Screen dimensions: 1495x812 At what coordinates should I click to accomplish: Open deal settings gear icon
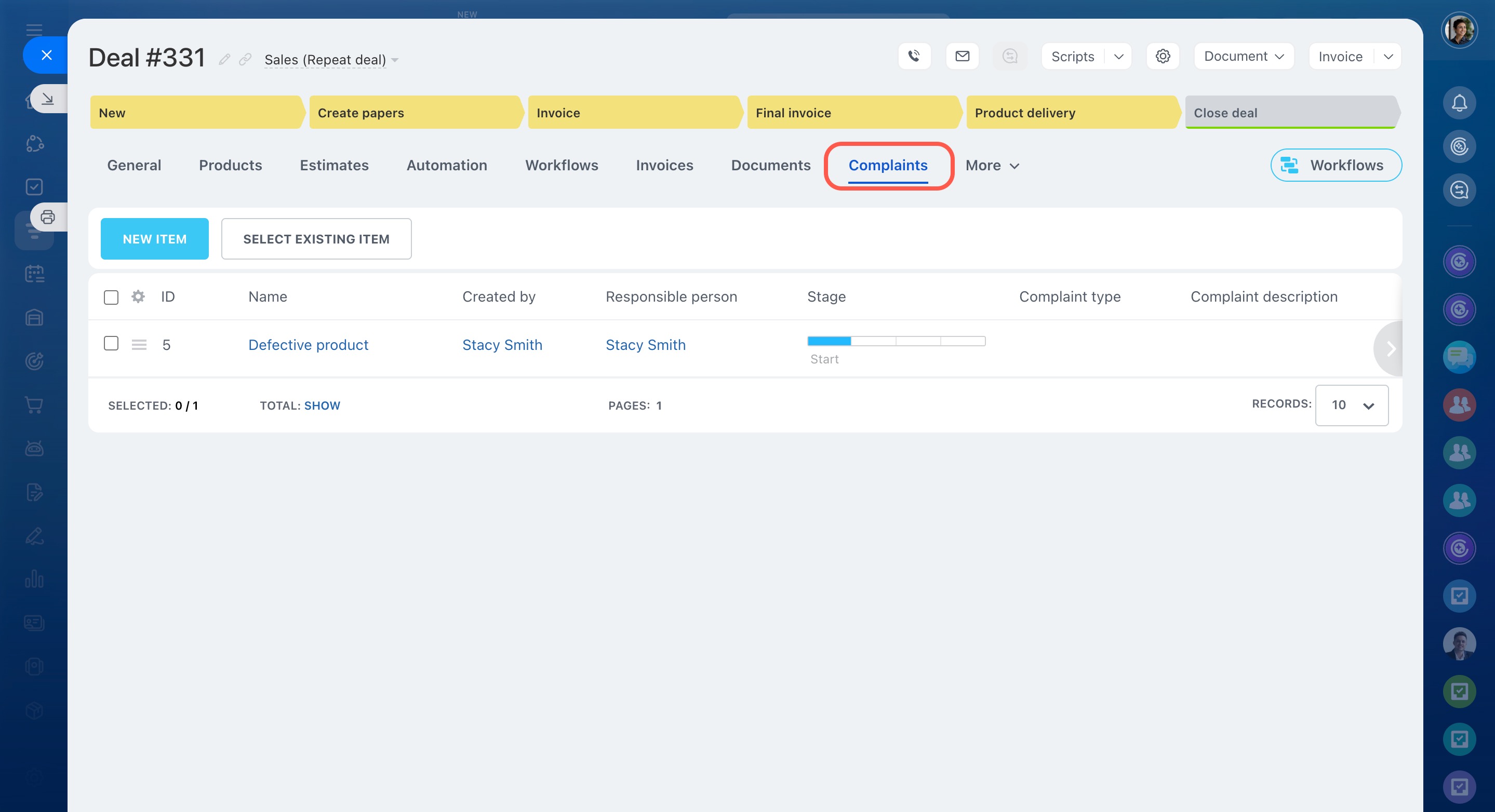coord(1163,56)
